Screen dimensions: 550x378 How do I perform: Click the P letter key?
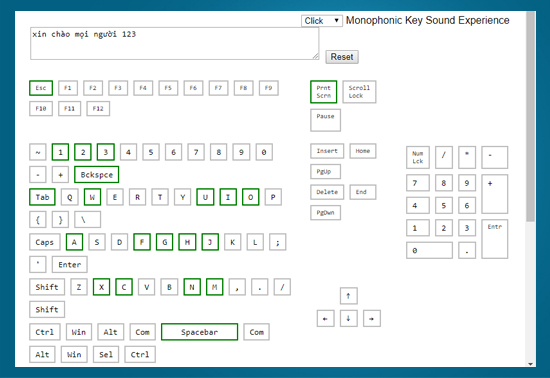coord(273,197)
